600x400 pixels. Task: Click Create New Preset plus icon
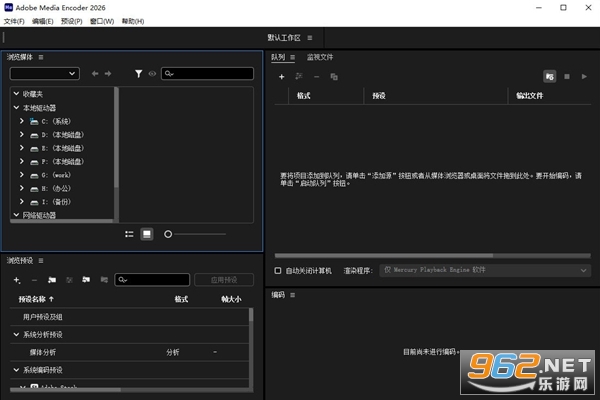click(x=17, y=280)
